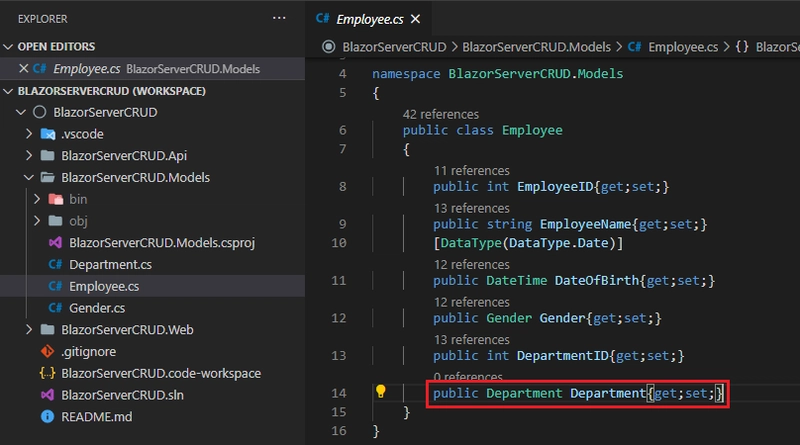This screenshot has height=445, width=800.
Task: Close Employee.cs in Open Editors list
Action: pos(24,69)
